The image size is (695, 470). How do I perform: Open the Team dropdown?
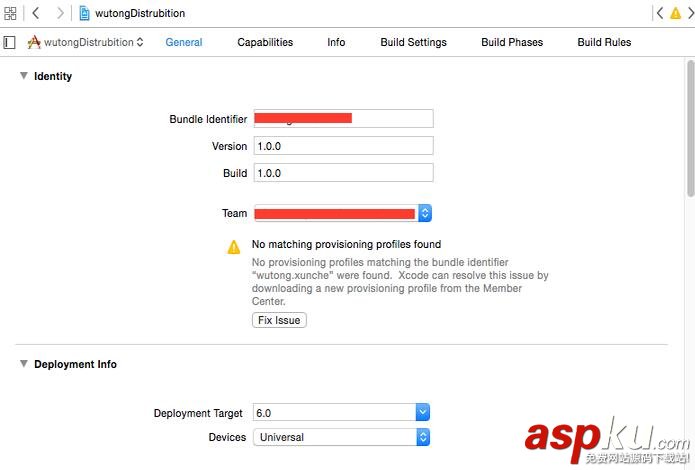tap(343, 213)
